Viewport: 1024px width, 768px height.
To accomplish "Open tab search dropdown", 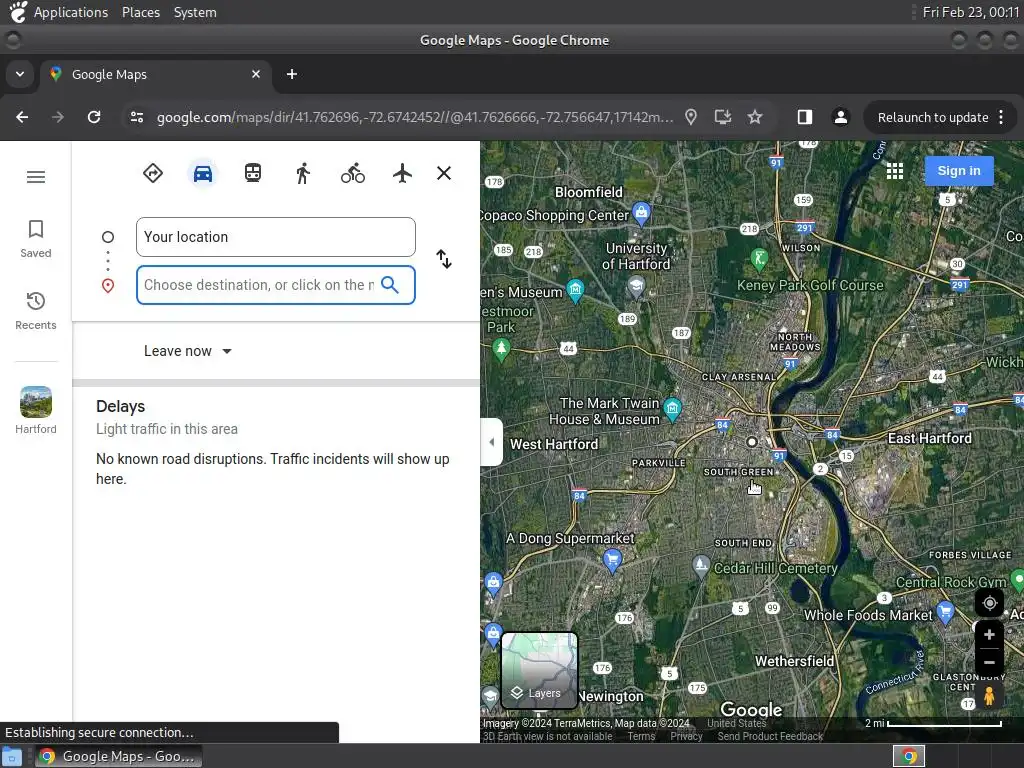I will (20, 74).
